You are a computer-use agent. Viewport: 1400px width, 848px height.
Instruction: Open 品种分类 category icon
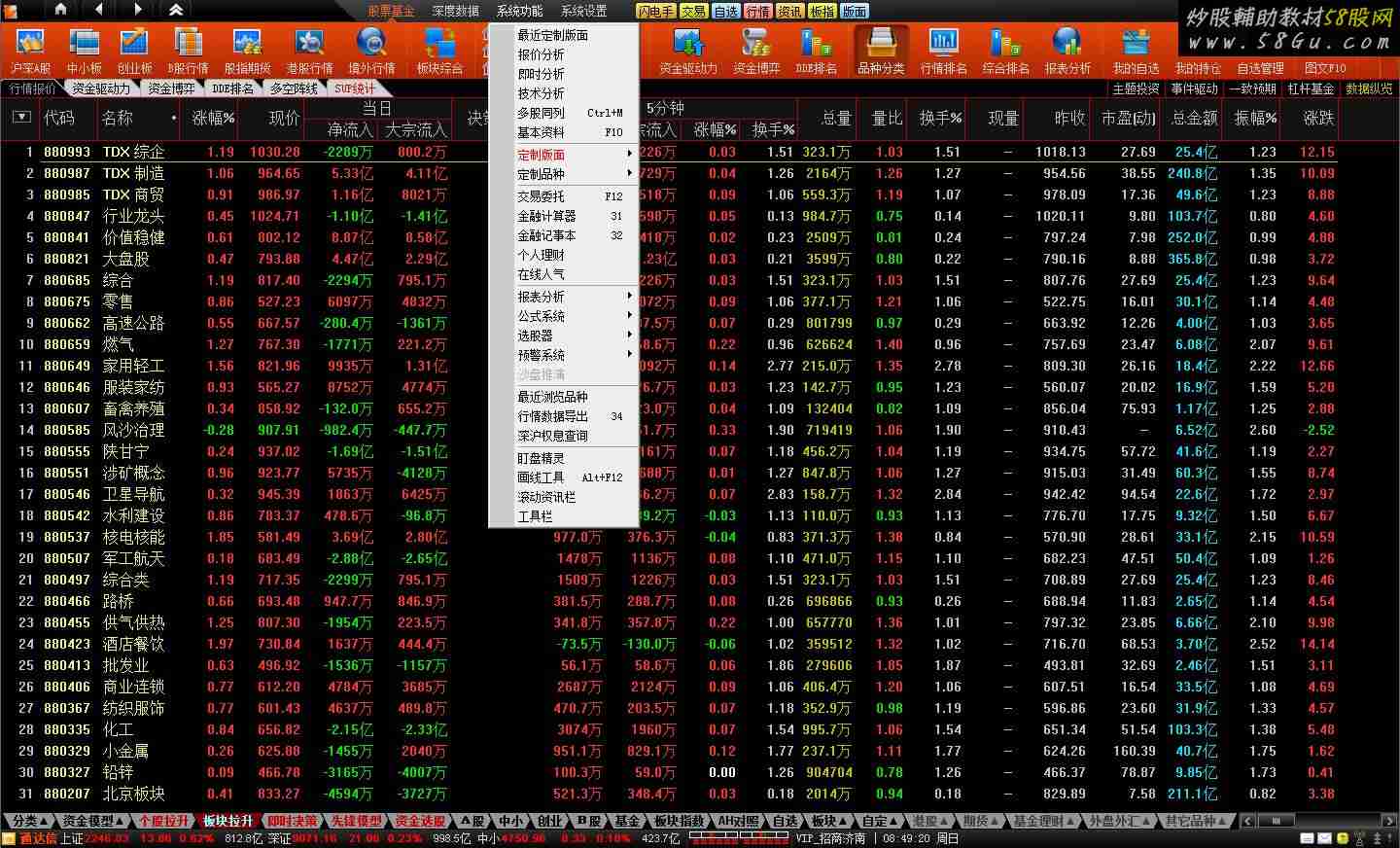(881, 51)
